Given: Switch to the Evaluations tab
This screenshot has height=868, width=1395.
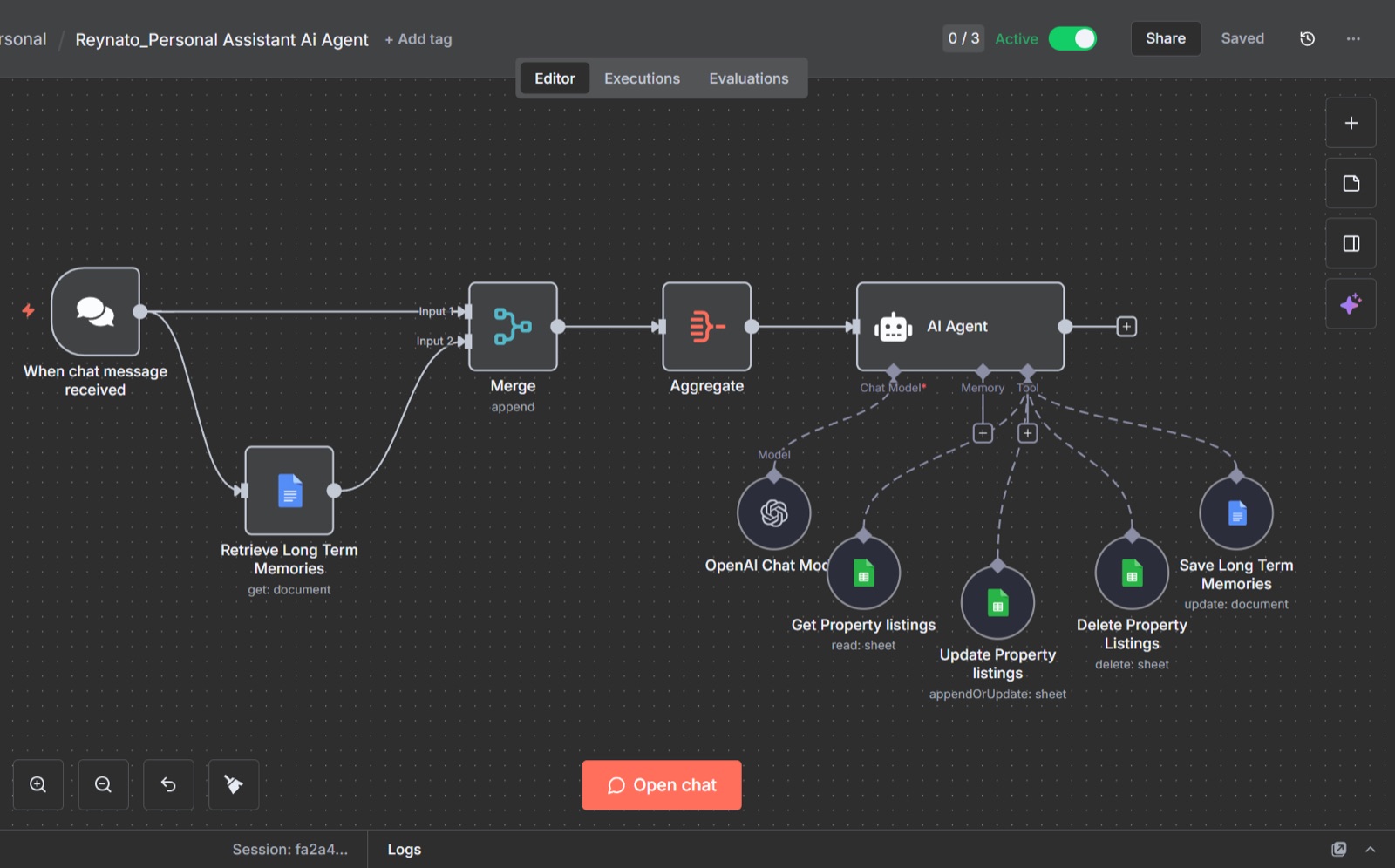Looking at the screenshot, I should coord(748,78).
